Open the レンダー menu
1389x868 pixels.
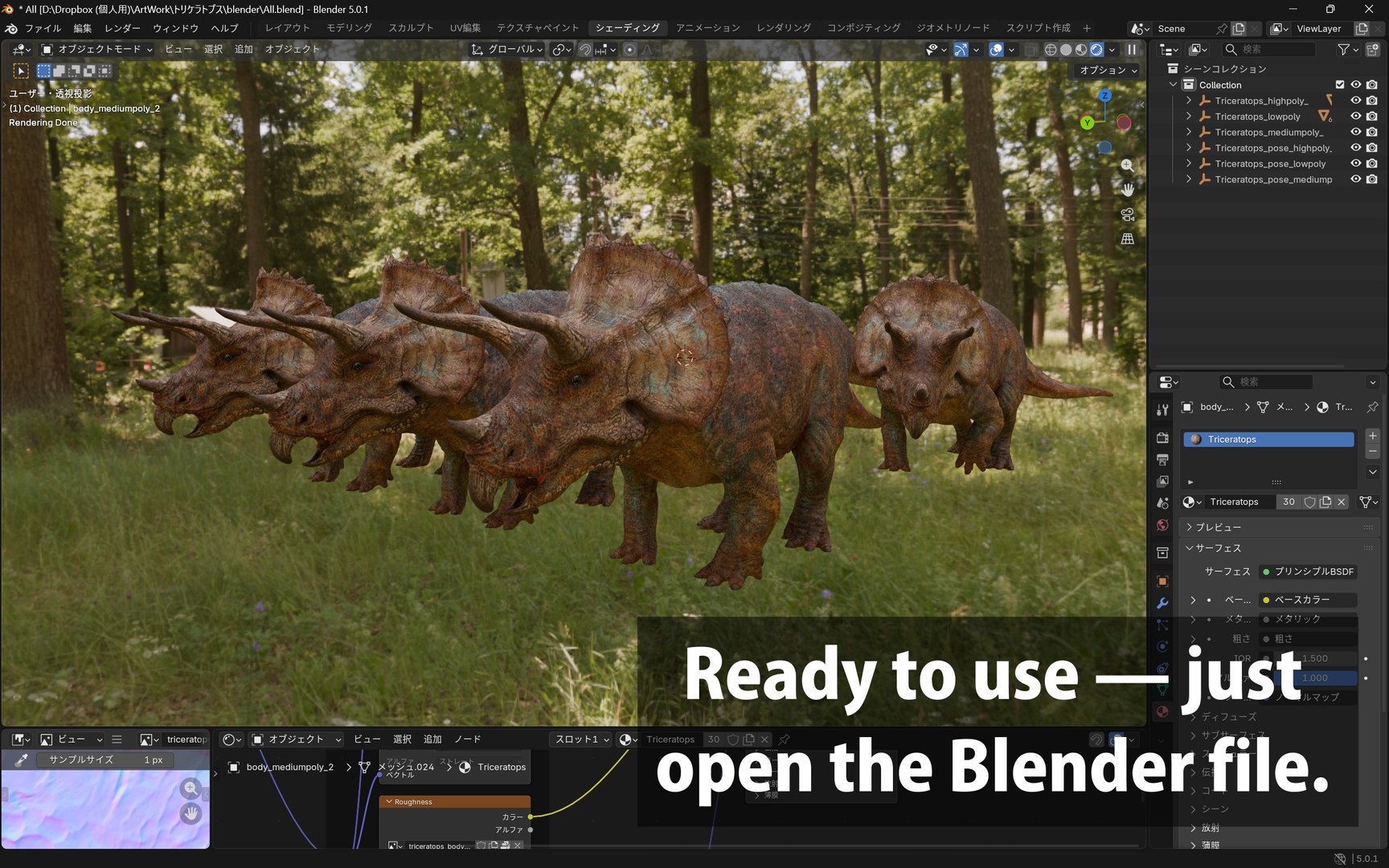(x=122, y=28)
